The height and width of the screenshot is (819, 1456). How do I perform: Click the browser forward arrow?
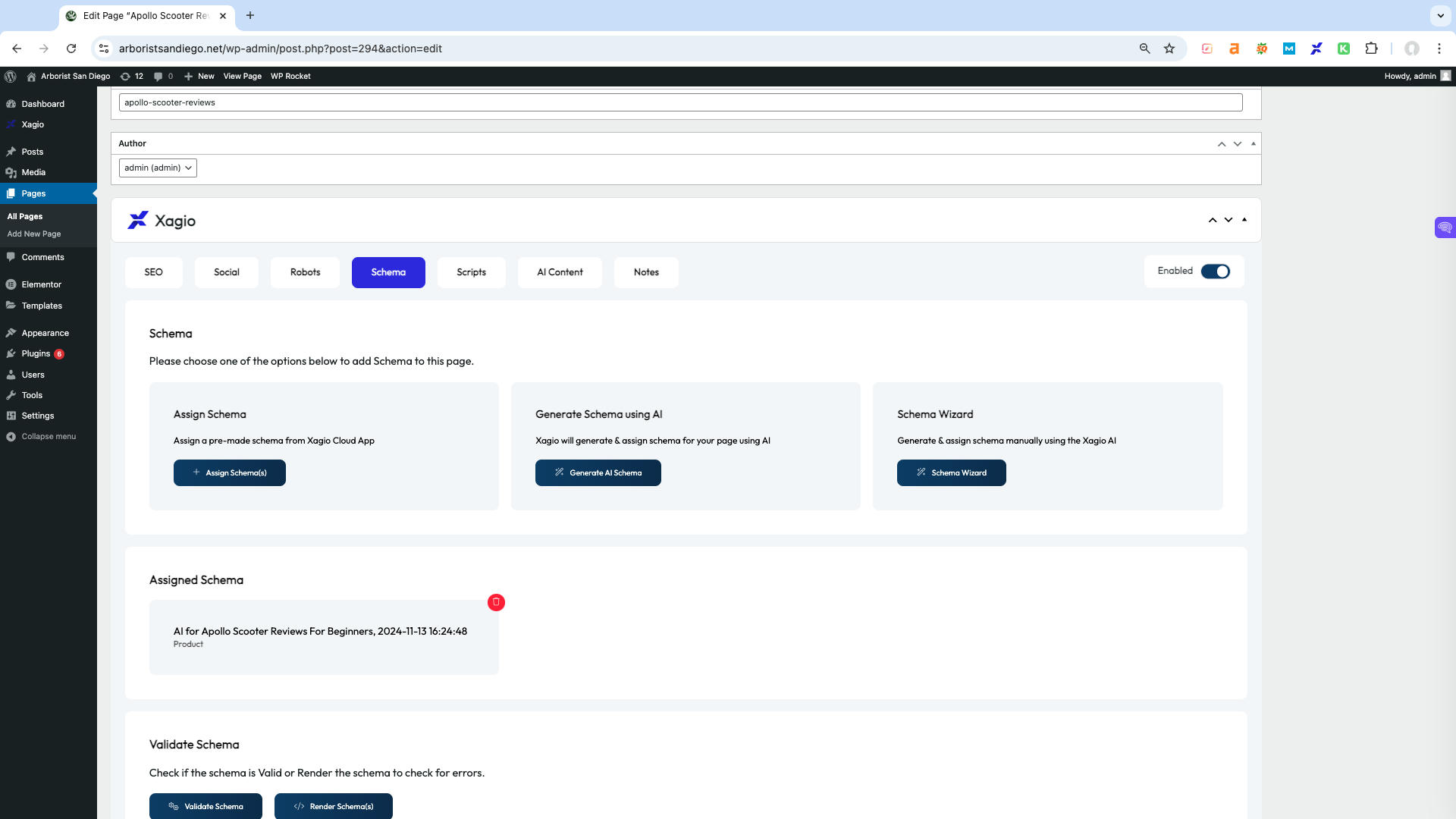click(44, 49)
